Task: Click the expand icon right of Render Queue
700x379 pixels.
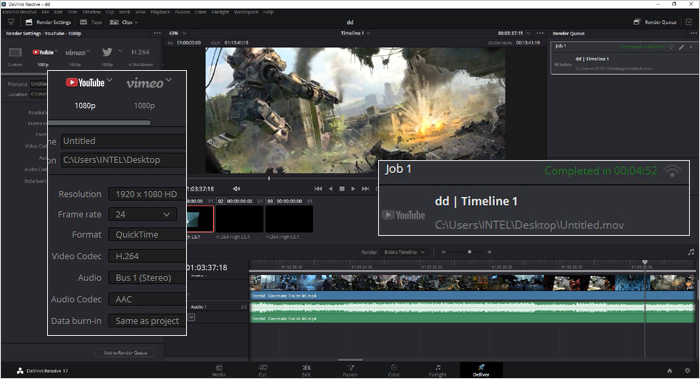Action: [689, 22]
